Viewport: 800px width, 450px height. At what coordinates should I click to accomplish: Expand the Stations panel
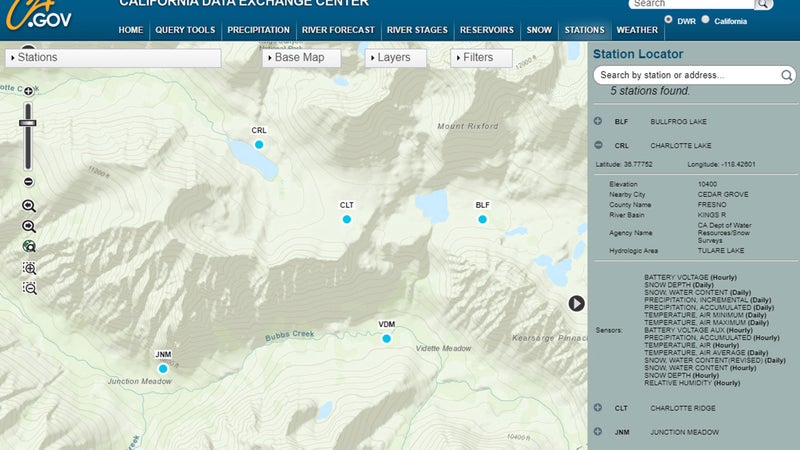coord(113,58)
